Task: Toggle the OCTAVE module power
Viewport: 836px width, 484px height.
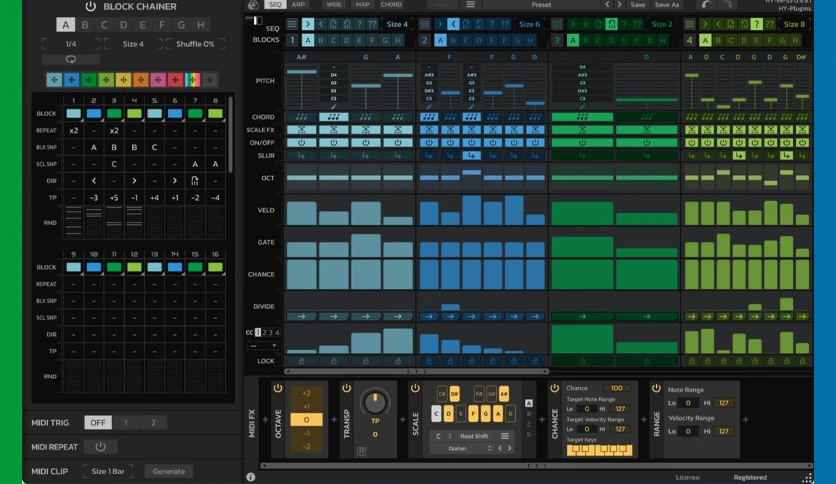Action: pyautogui.click(x=278, y=388)
